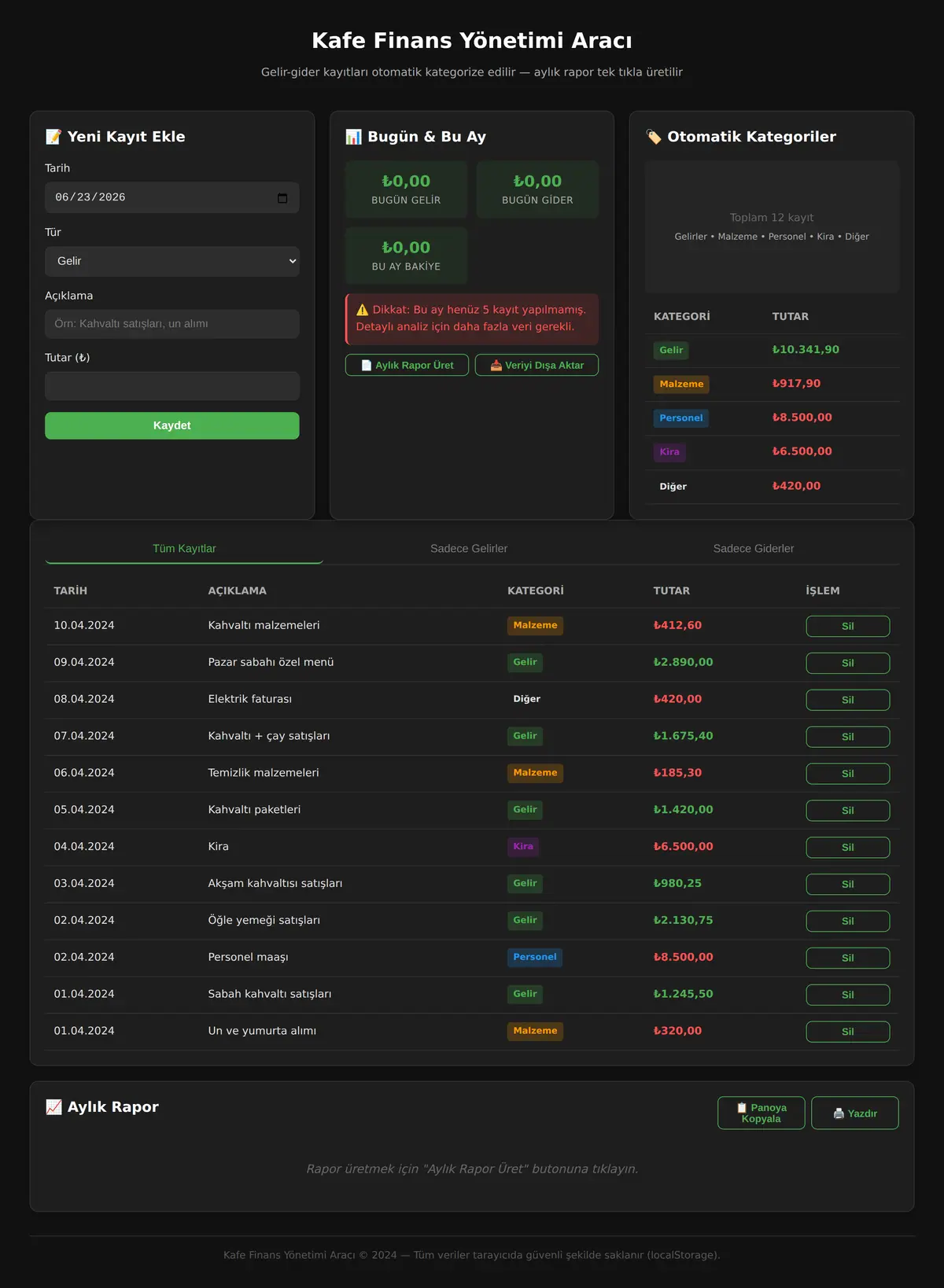
Task: Click Sil for Un ve yumurta alımı
Action: [x=848, y=1032]
